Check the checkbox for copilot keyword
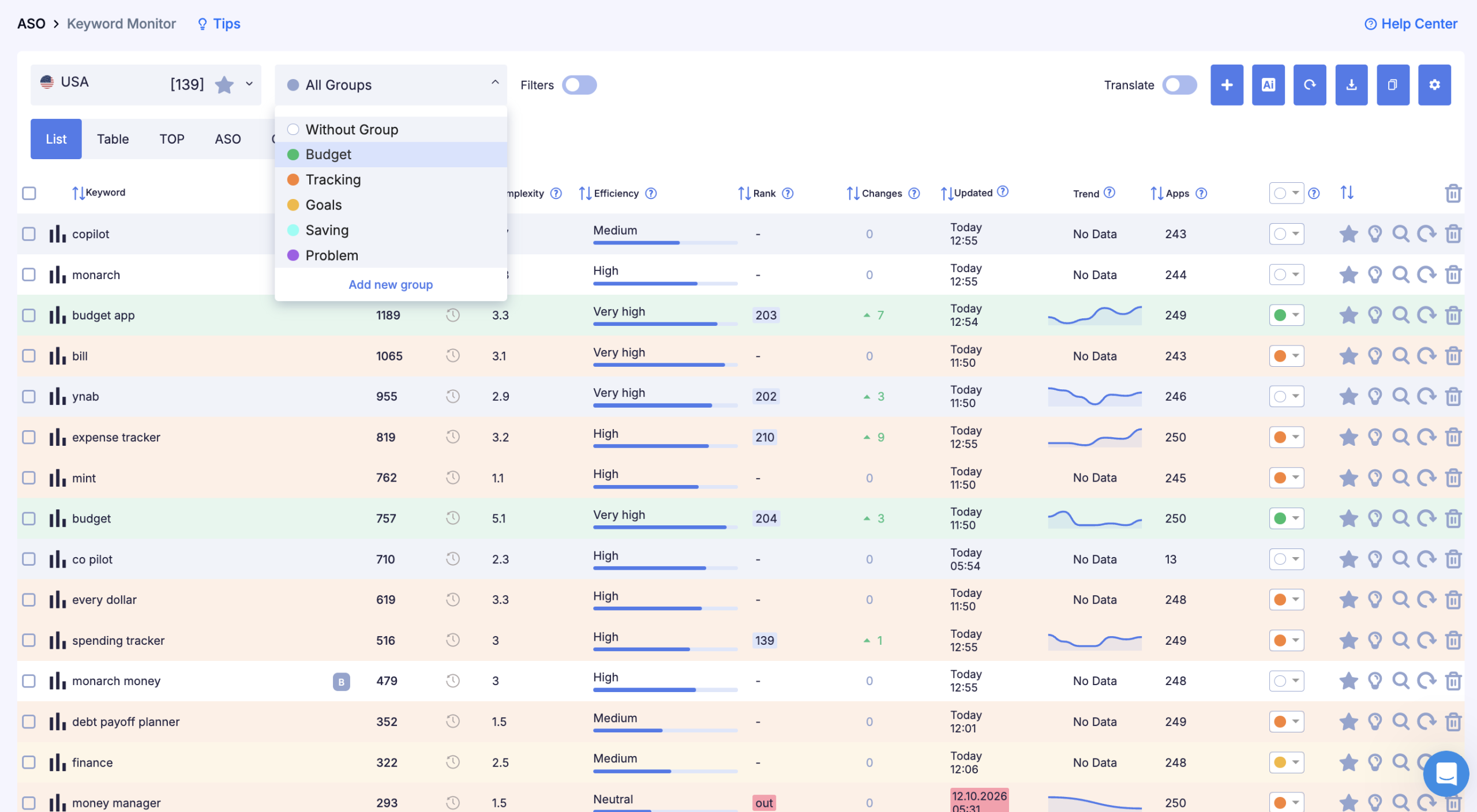Screen dimensions: 1477x812 tap(29, 234)
